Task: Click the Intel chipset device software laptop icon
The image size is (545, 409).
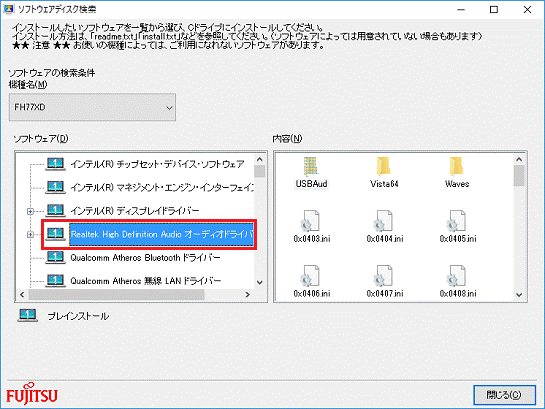Action: pos(55,164)
